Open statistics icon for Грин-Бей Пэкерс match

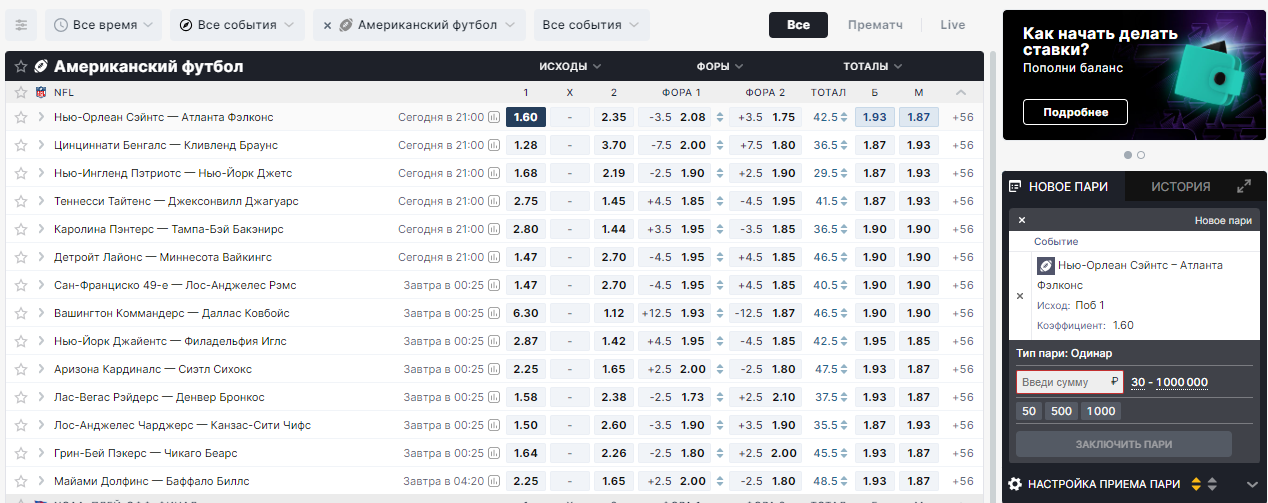pos(494,453)
